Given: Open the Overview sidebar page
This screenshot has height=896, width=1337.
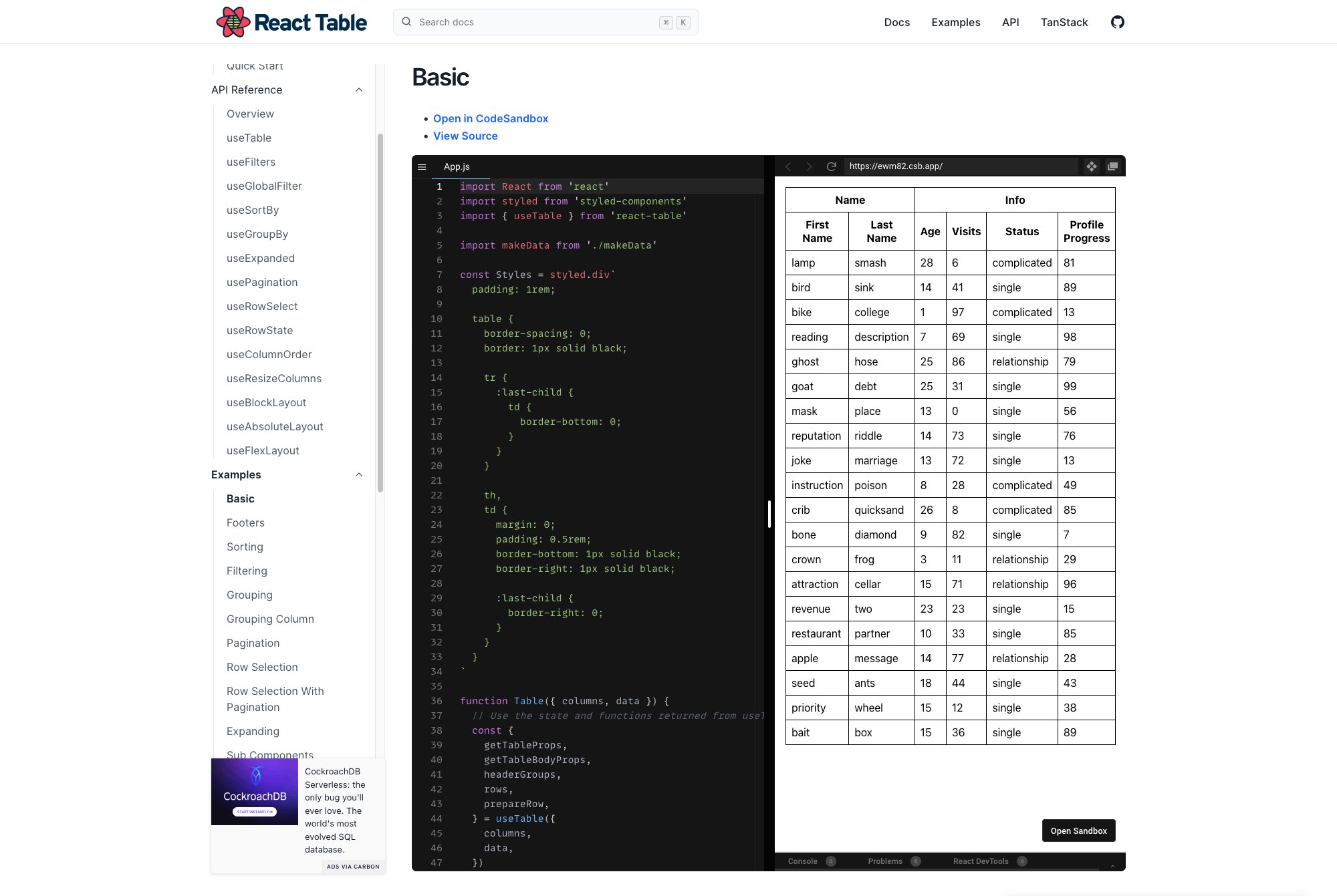Looking at the screenshot, I should tap(250, 114).
